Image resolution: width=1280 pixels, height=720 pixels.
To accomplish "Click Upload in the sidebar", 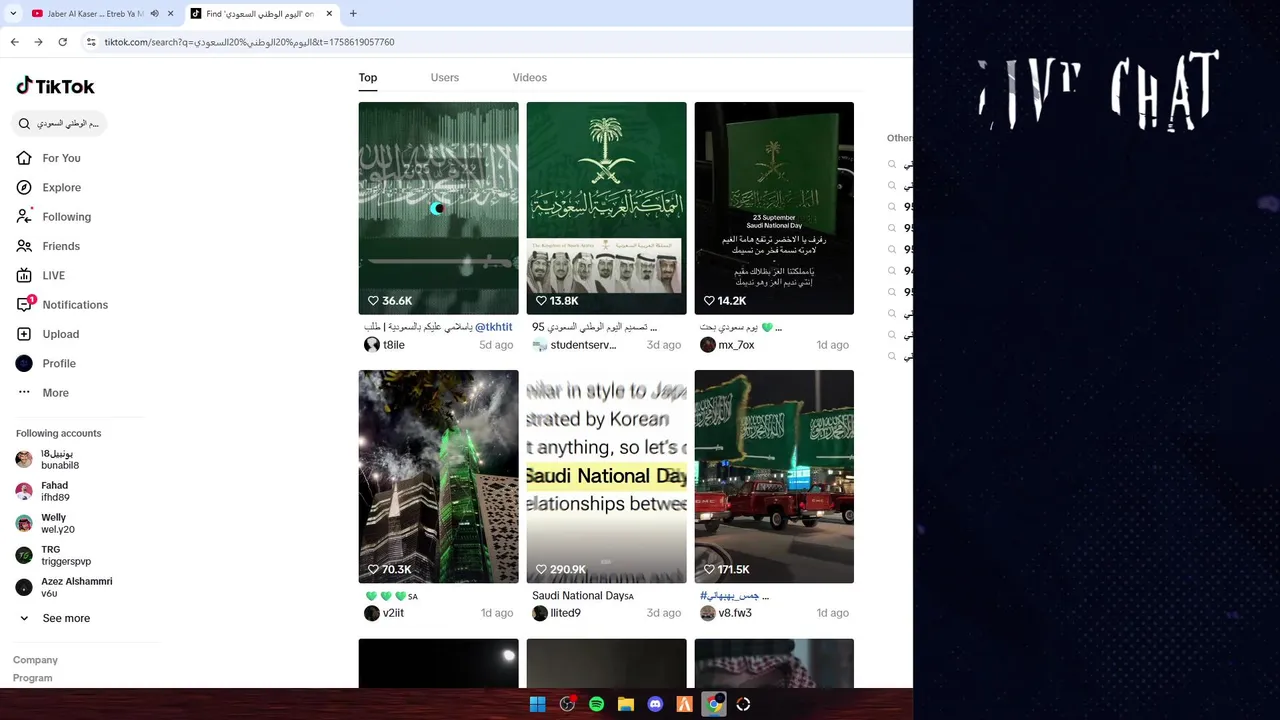I will [x=60, y=334].
